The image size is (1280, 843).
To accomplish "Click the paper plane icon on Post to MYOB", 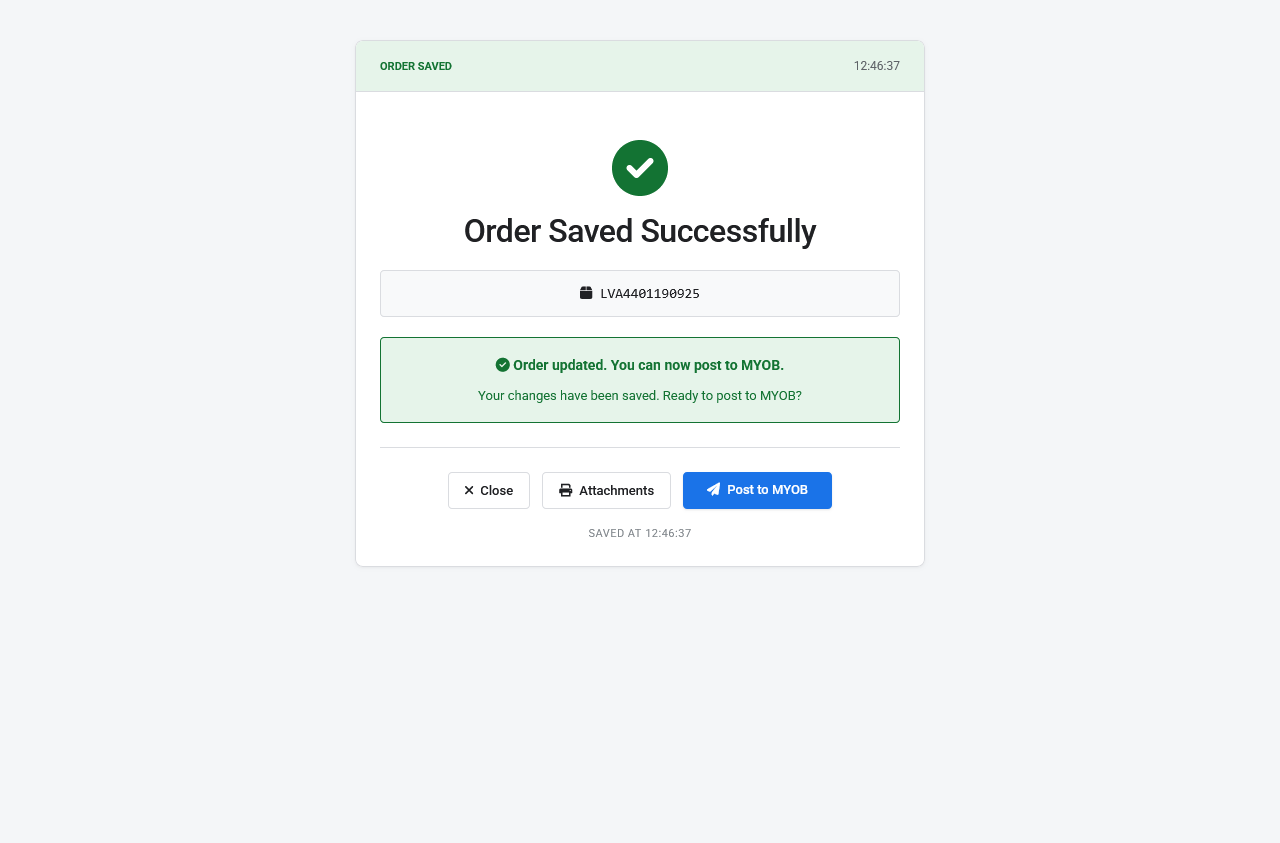I will point(713,490).
